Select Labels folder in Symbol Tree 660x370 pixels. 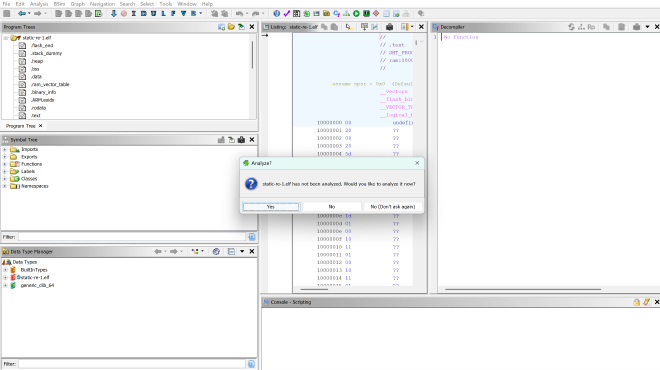click(28, 172)
